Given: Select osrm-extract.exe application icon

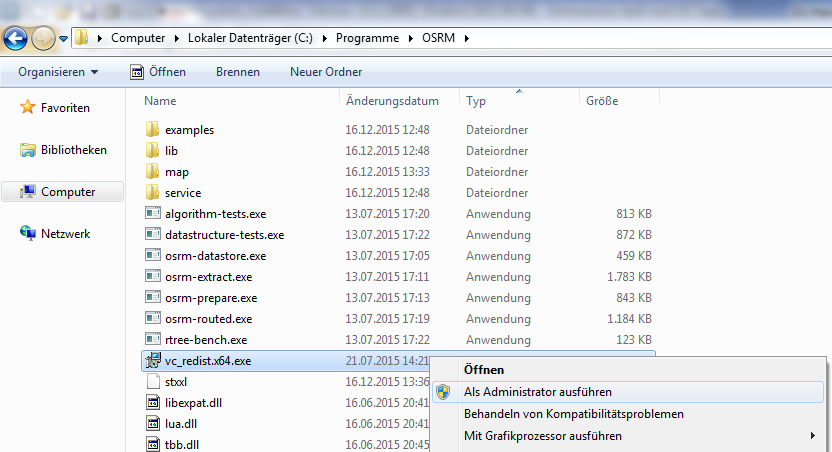Looking at the screenshot, I should [x=153, y=276].
